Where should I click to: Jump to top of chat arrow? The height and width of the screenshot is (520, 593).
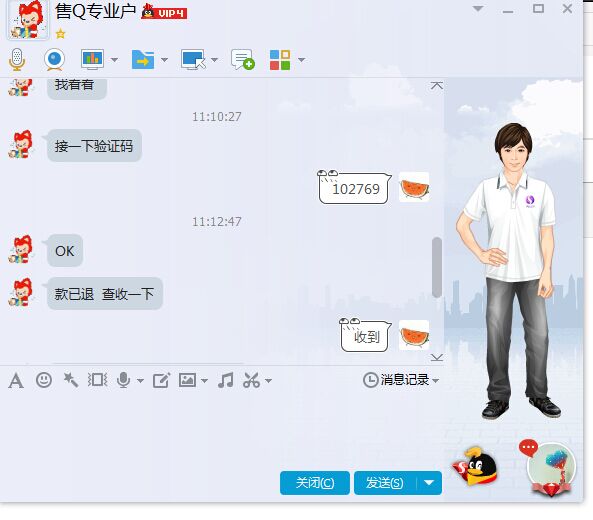[437, 85]
